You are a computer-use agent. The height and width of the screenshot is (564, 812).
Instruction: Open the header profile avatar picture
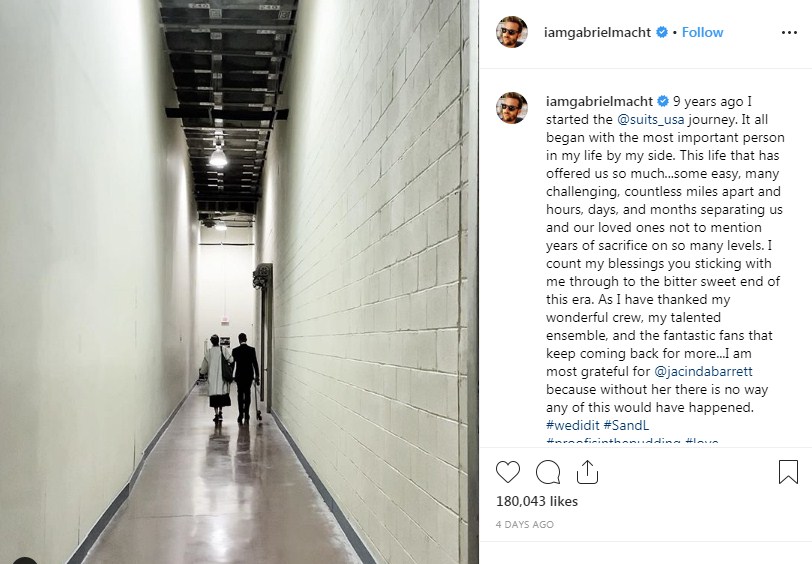click(512, 32)
